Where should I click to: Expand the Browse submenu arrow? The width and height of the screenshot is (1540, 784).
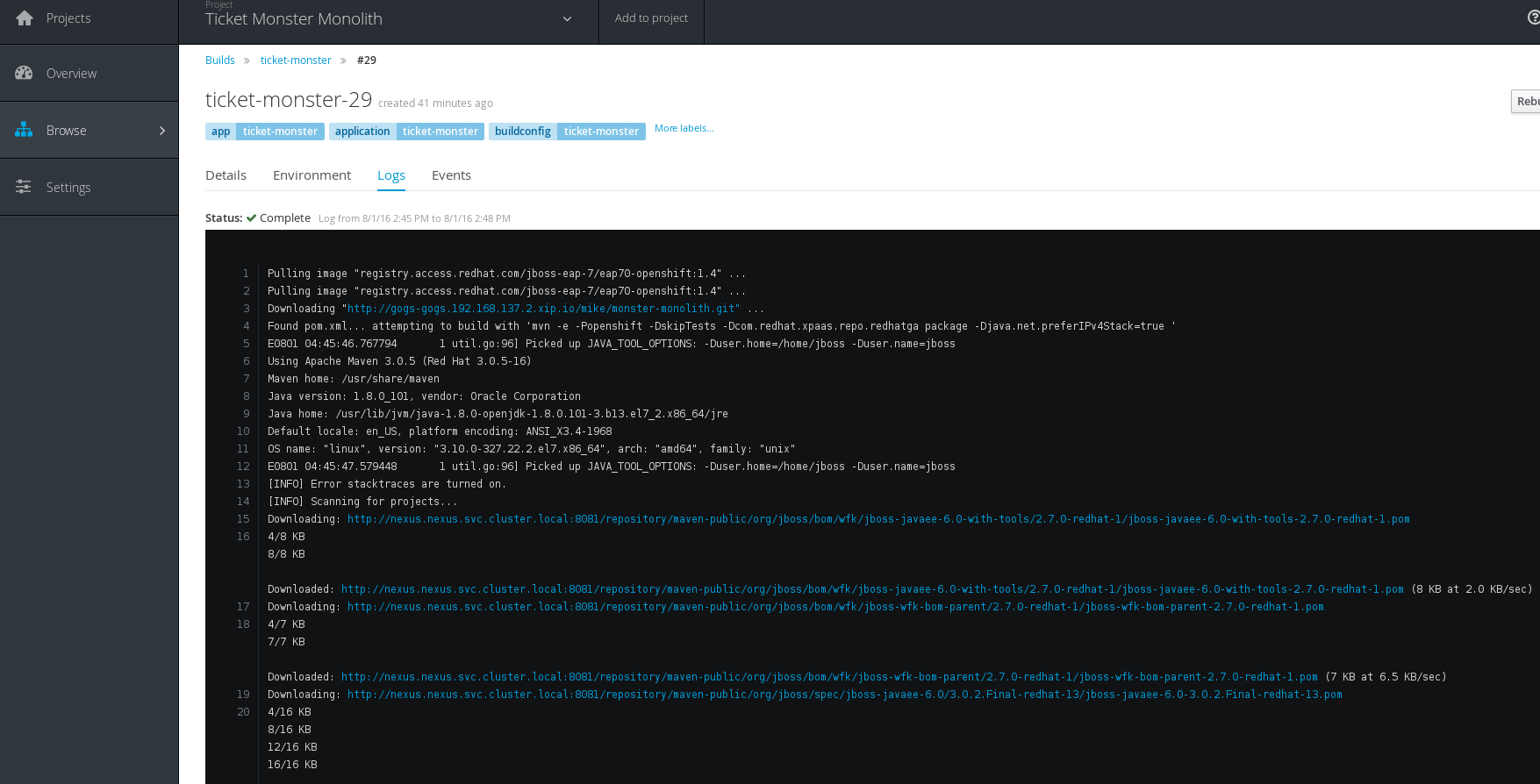point(162,131)
